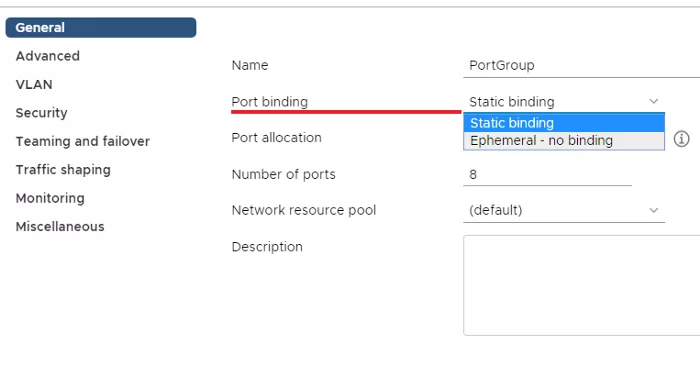The height and width of the screenshot is (376, 700).
Task: Select Teaming and failover section
Action: pyautogui.click(x=83, y=141)
